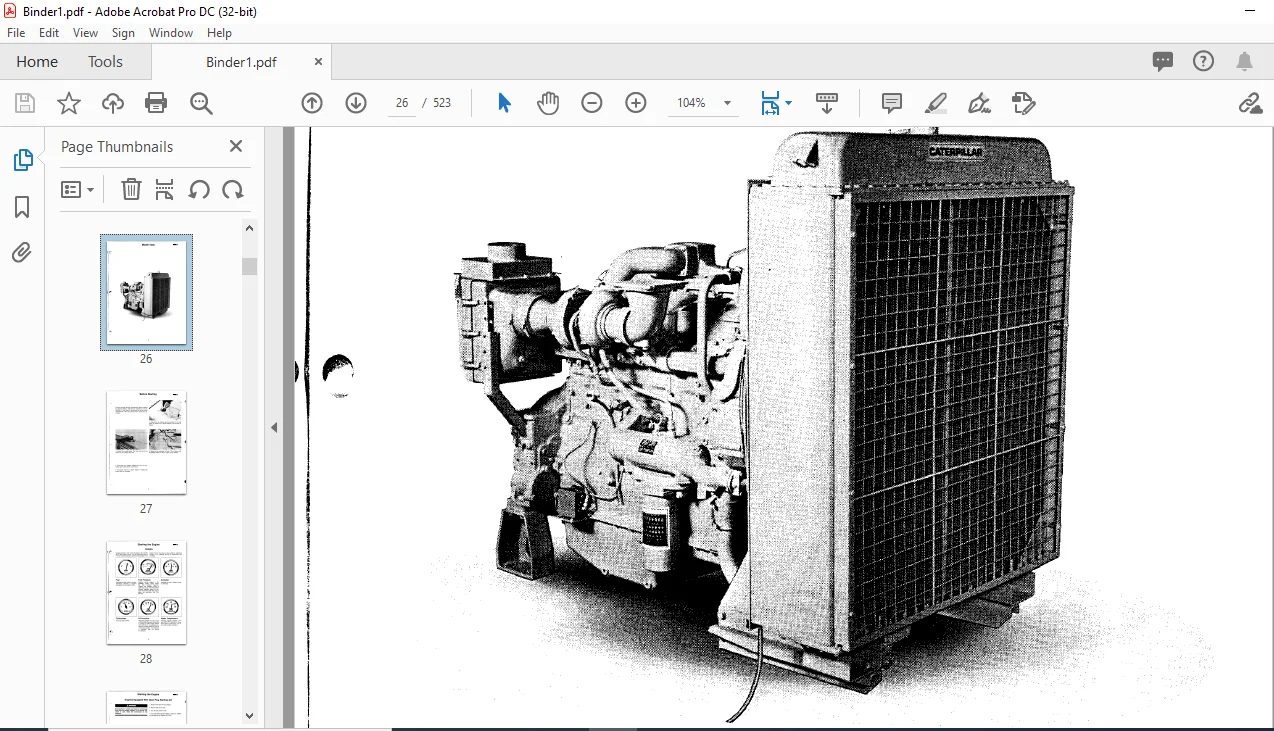The height and width of the screenshot is (731, 1274).
Task: Add a sticky note comment
Action: (892, 103)
